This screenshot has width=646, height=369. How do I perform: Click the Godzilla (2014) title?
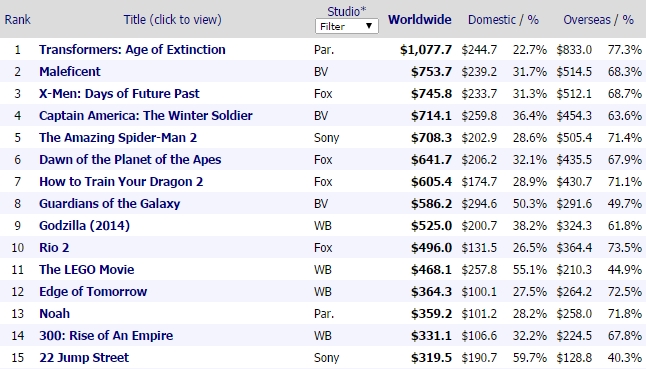click(x=84, y=226)
